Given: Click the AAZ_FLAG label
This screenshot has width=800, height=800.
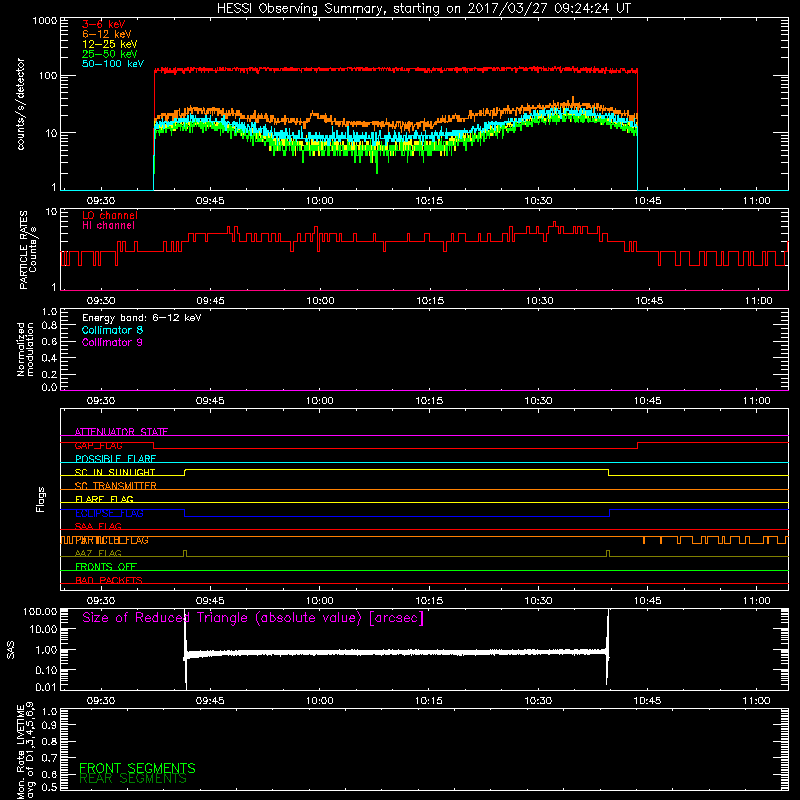Looking at the screenshot, I should (98, 553).
